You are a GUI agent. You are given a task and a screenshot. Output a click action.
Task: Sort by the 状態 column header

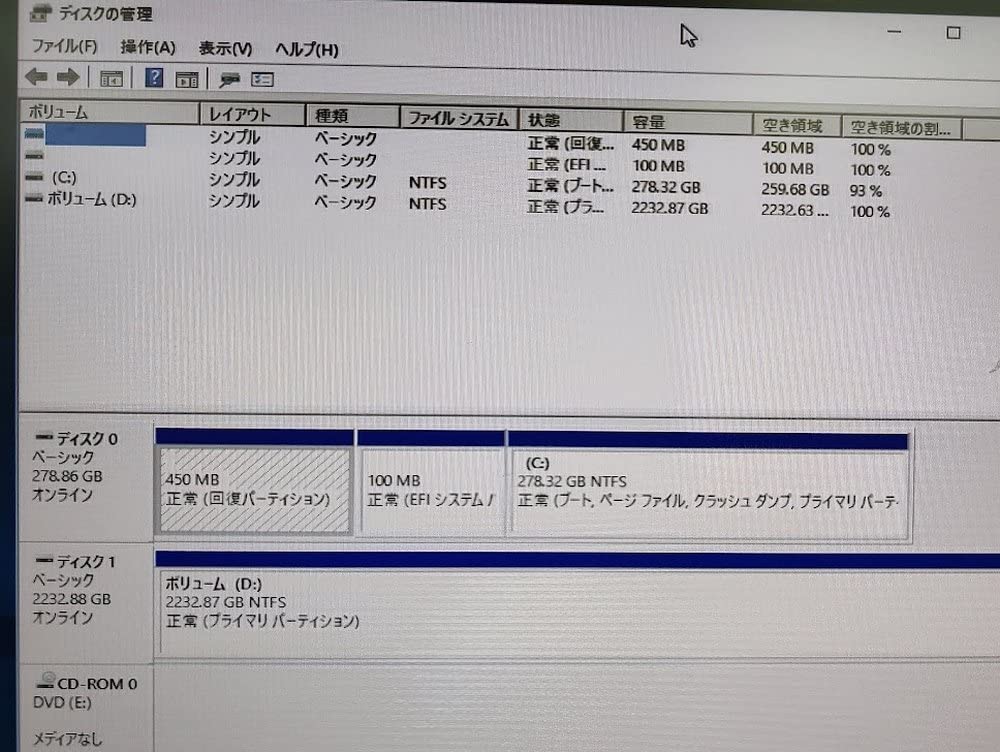pyautogui.click(x=571, y=120)
